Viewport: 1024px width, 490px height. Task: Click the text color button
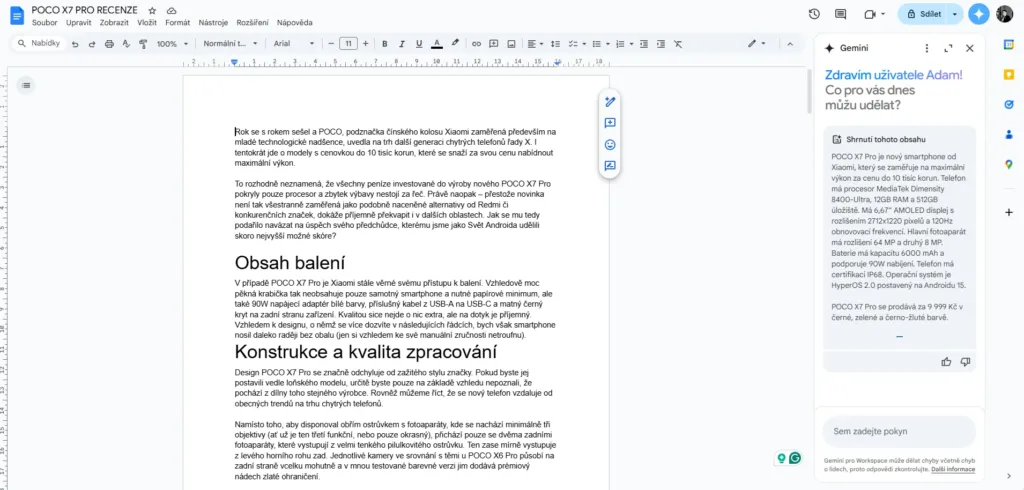point(437,44)
